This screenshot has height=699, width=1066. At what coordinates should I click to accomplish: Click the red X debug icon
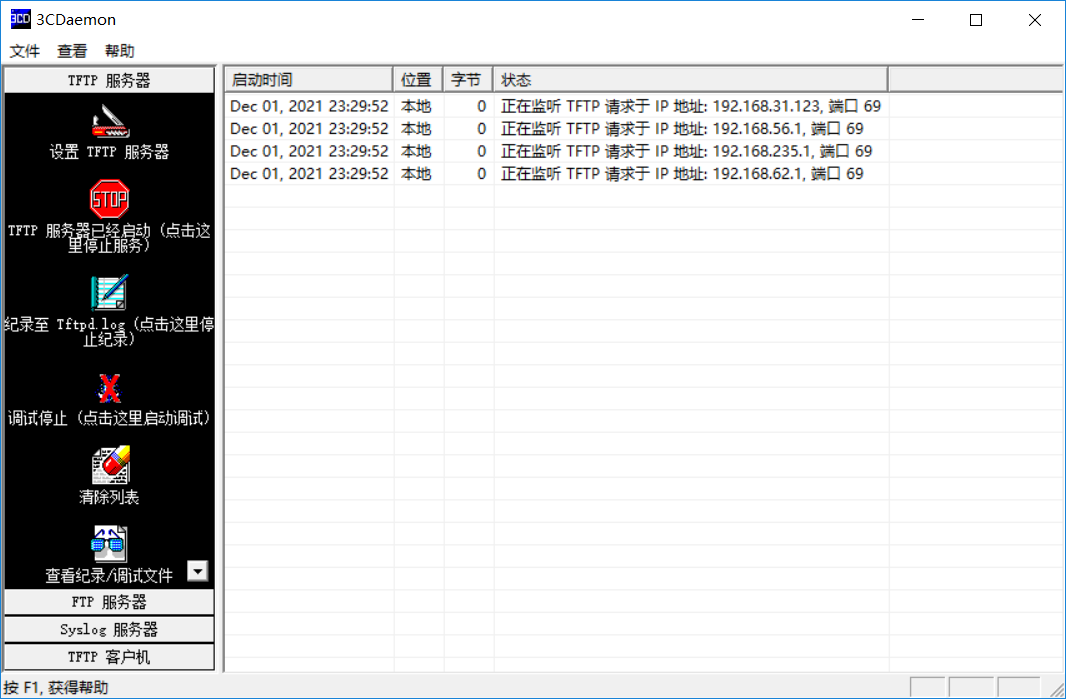click(109, 388)
